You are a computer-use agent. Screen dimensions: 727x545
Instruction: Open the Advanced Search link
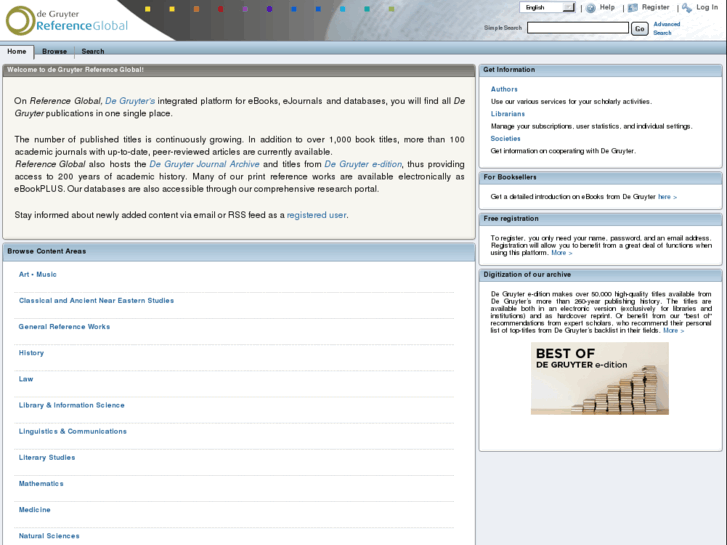click(x=666, y=28)
